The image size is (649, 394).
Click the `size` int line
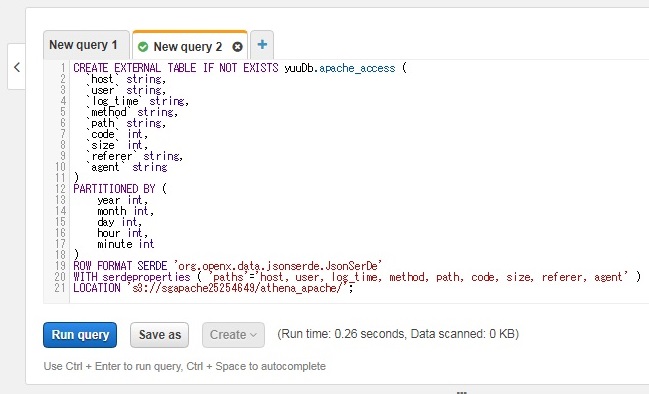[x=117, y=145]
